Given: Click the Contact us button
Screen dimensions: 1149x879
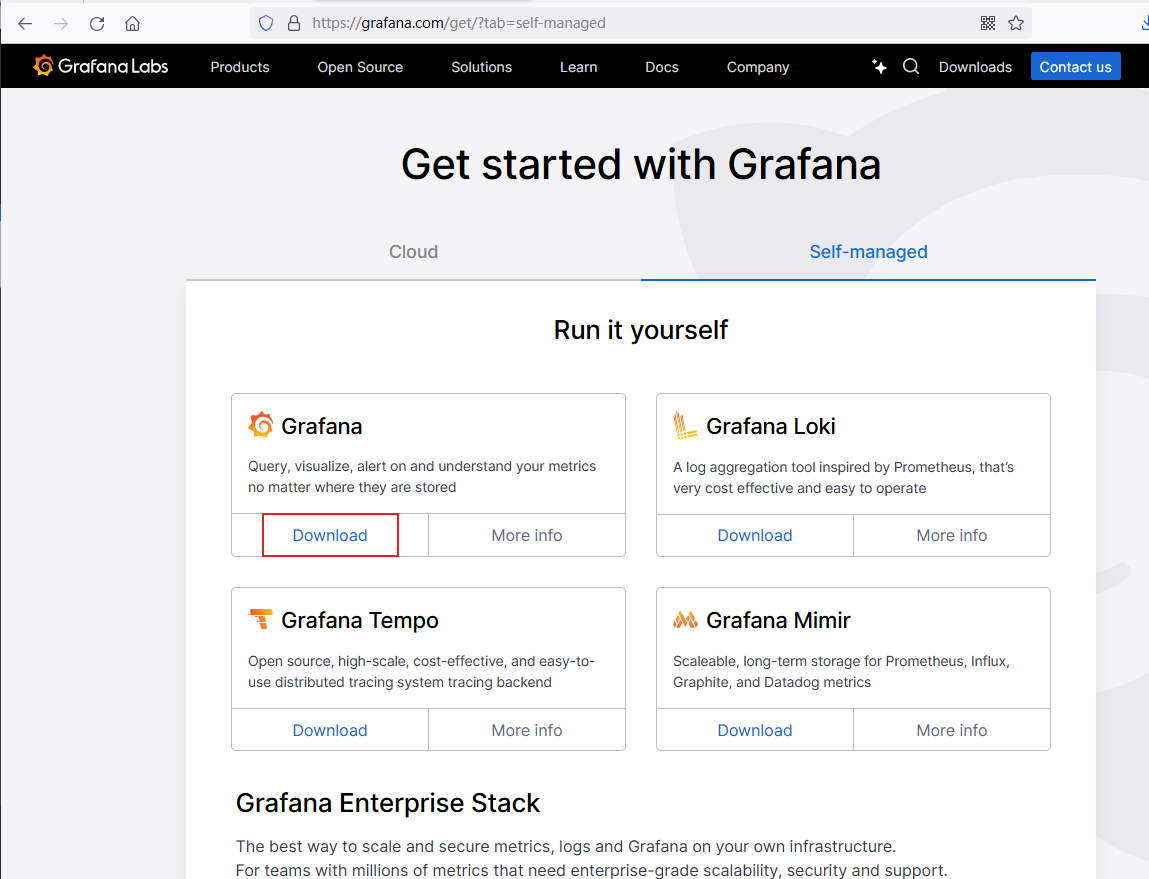Looking at the screenshot, I should coord(1075,67).
